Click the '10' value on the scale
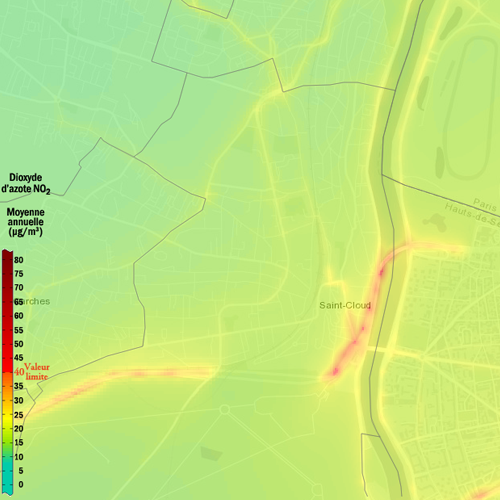500x500 pixels. click(19, 457)
